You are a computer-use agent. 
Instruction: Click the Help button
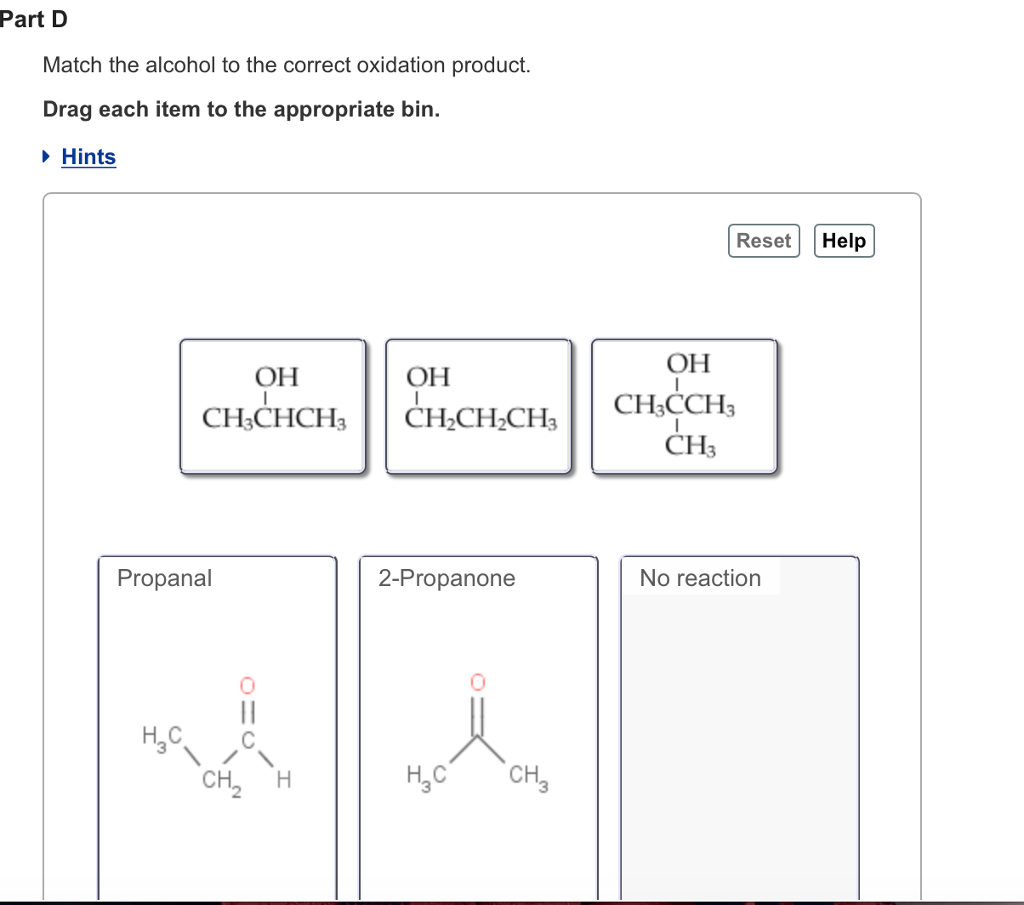click(x=843, y=240)
